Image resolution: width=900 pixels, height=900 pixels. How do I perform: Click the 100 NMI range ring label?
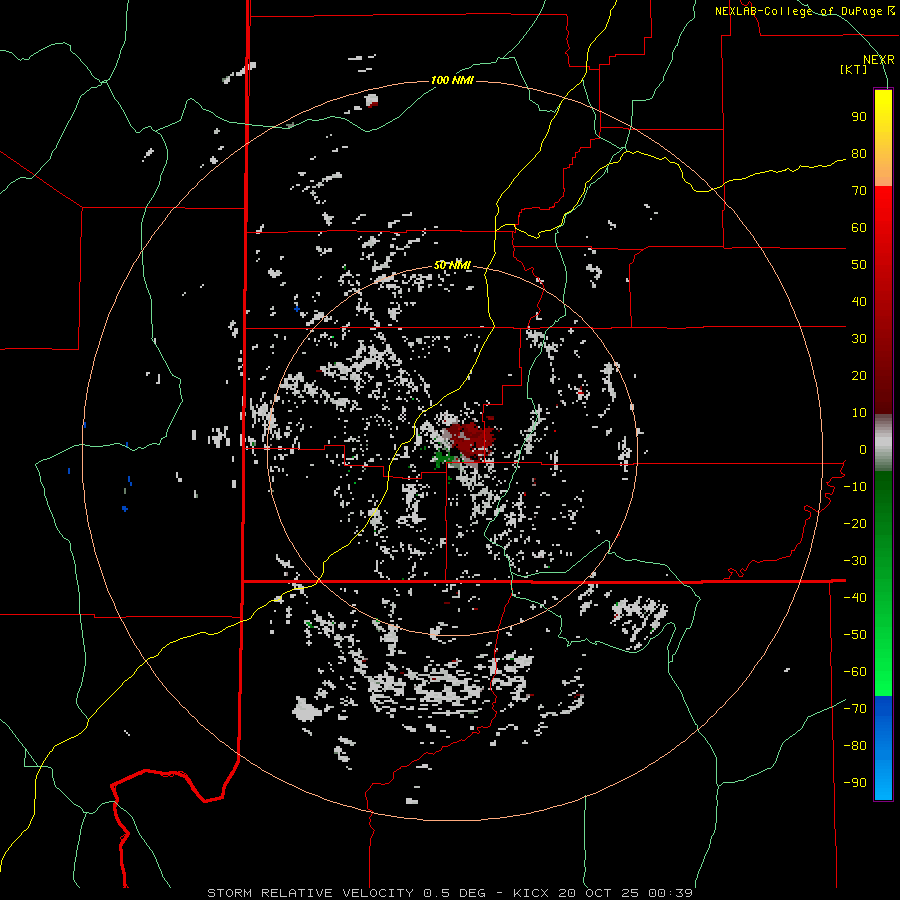[452, 80]
